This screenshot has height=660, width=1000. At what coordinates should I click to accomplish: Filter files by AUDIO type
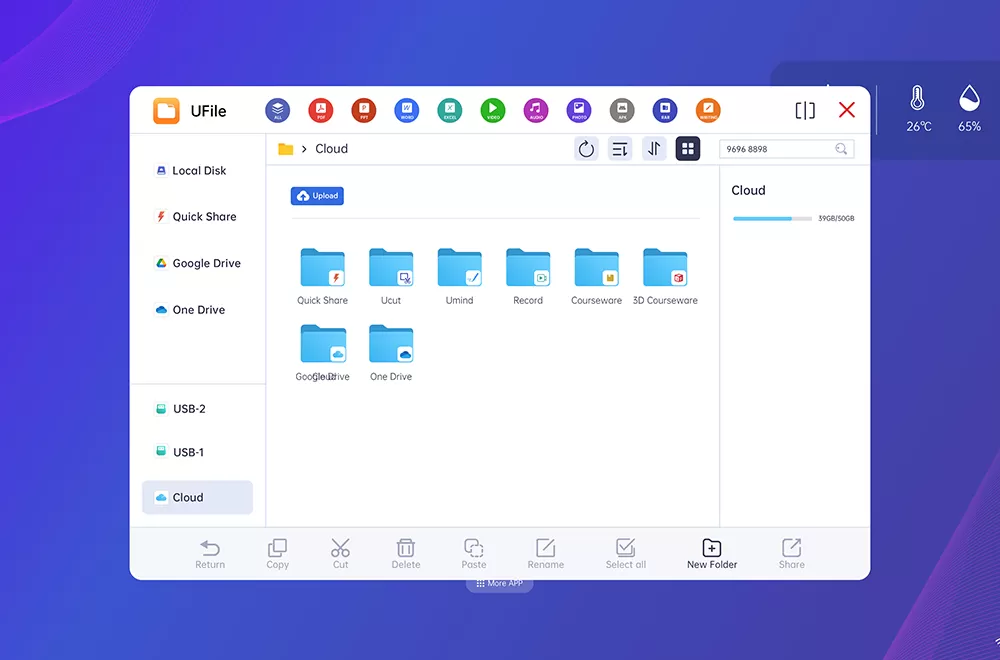point(536,110)
